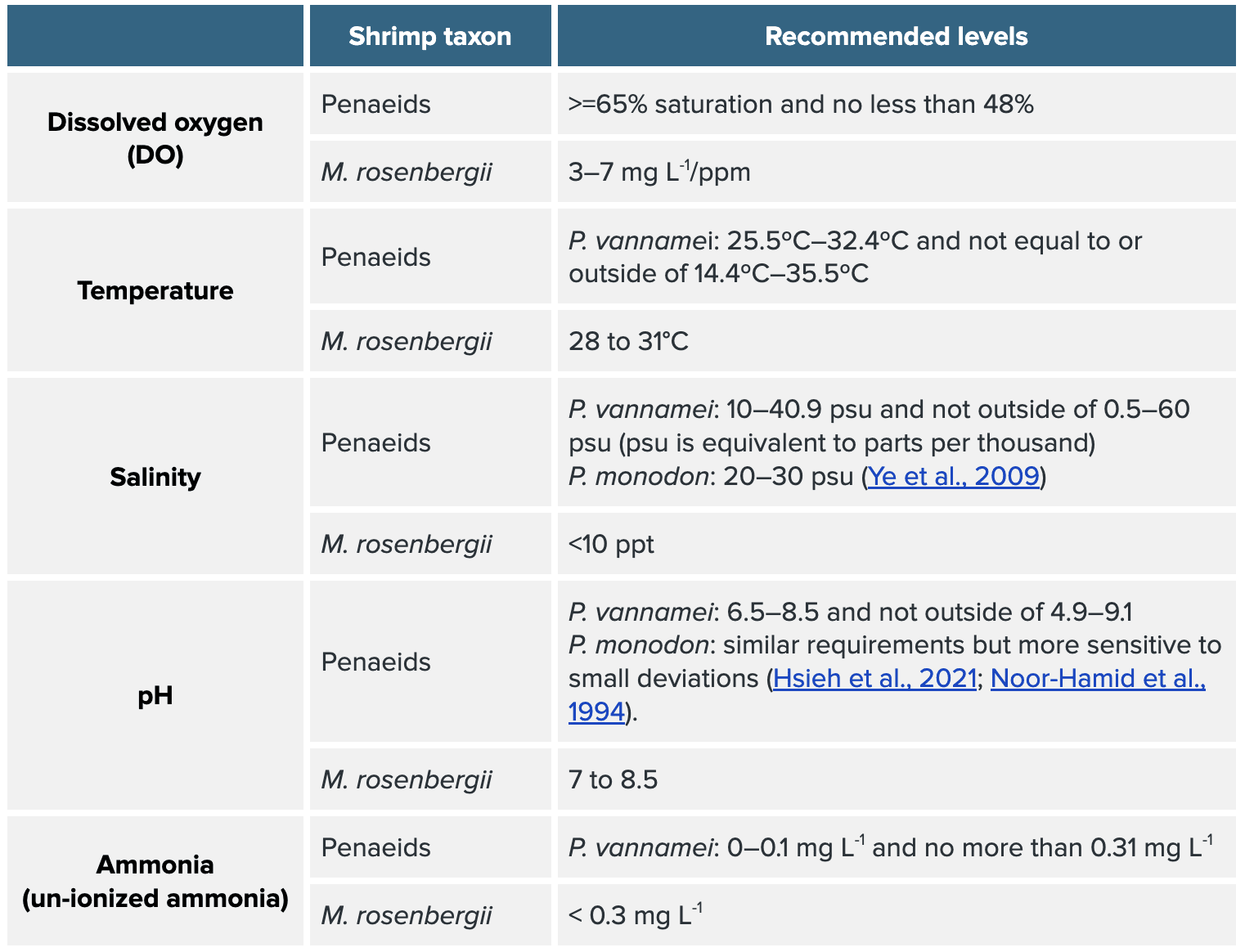Select M. rosenbergii cell in the Temperature row
Viewport: 1245px width, 952px height.
click(407, 341)
